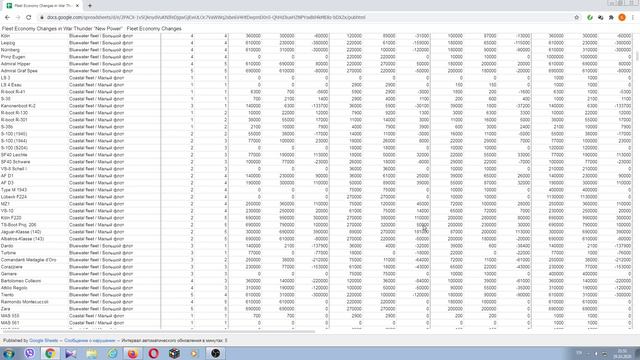The image size is (640, 360).
Task: Select the Jaguar-Klasse (140) cell
Action: click(x=34, y=232)
